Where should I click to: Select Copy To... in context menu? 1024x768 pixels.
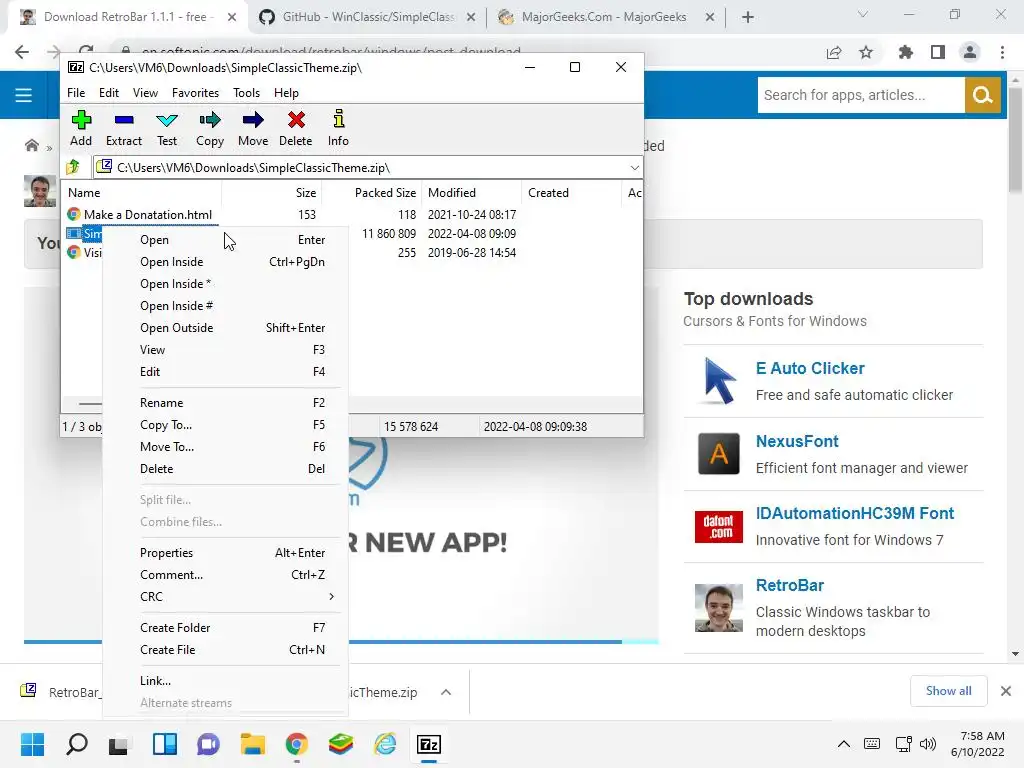coord(225,425)
